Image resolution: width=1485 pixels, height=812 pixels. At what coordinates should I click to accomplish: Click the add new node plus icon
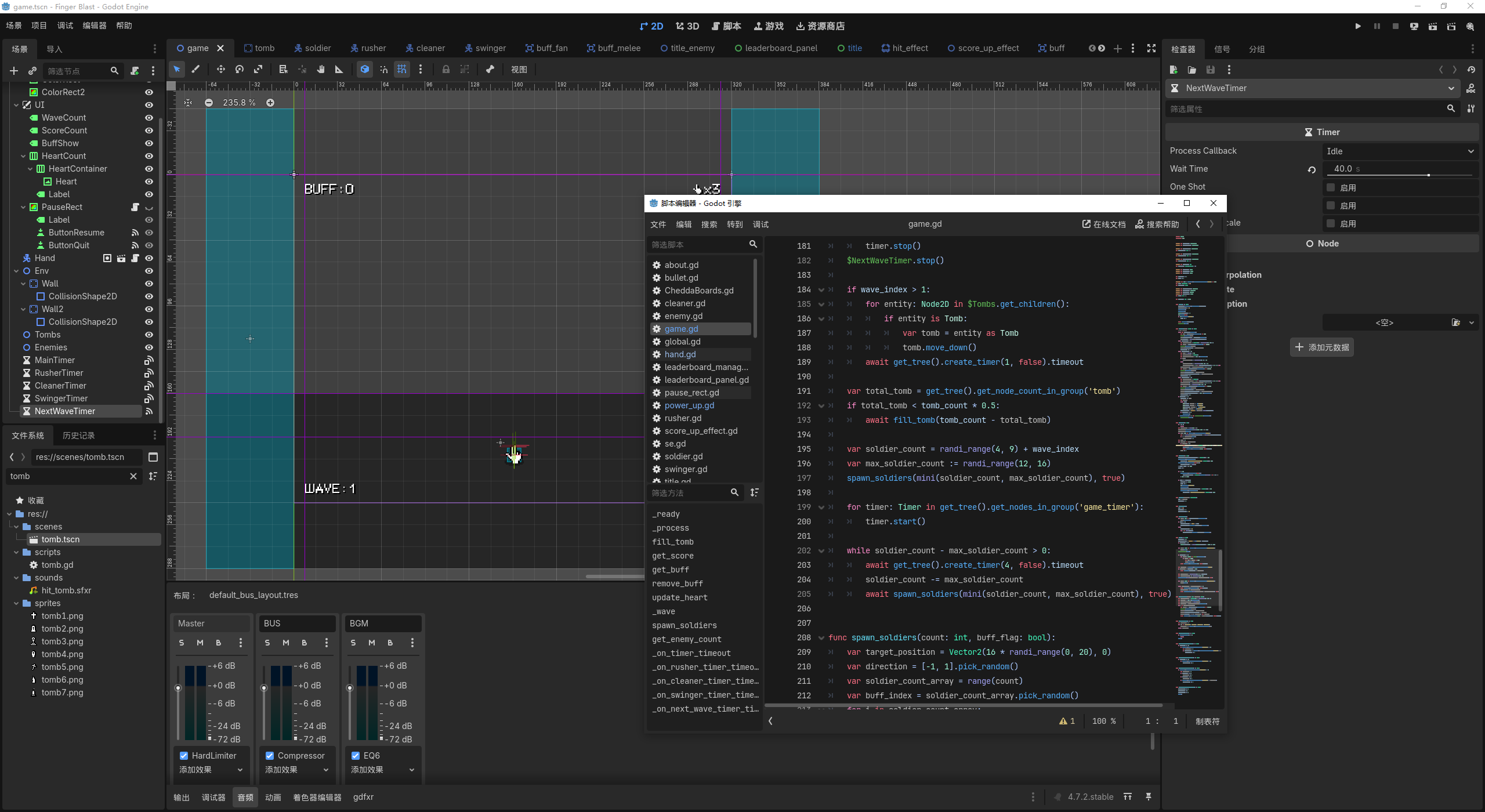coord(14,71)
